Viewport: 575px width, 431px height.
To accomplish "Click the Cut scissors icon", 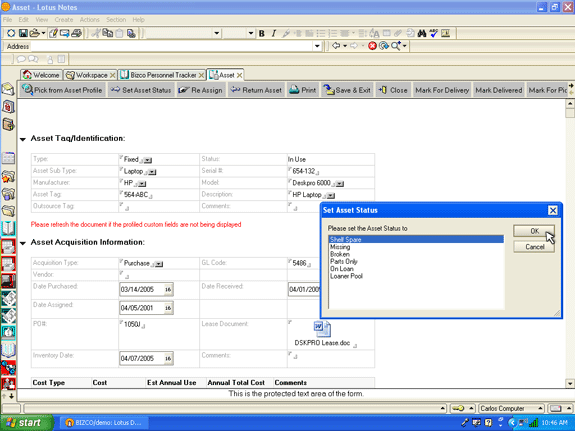I will 96,33.
